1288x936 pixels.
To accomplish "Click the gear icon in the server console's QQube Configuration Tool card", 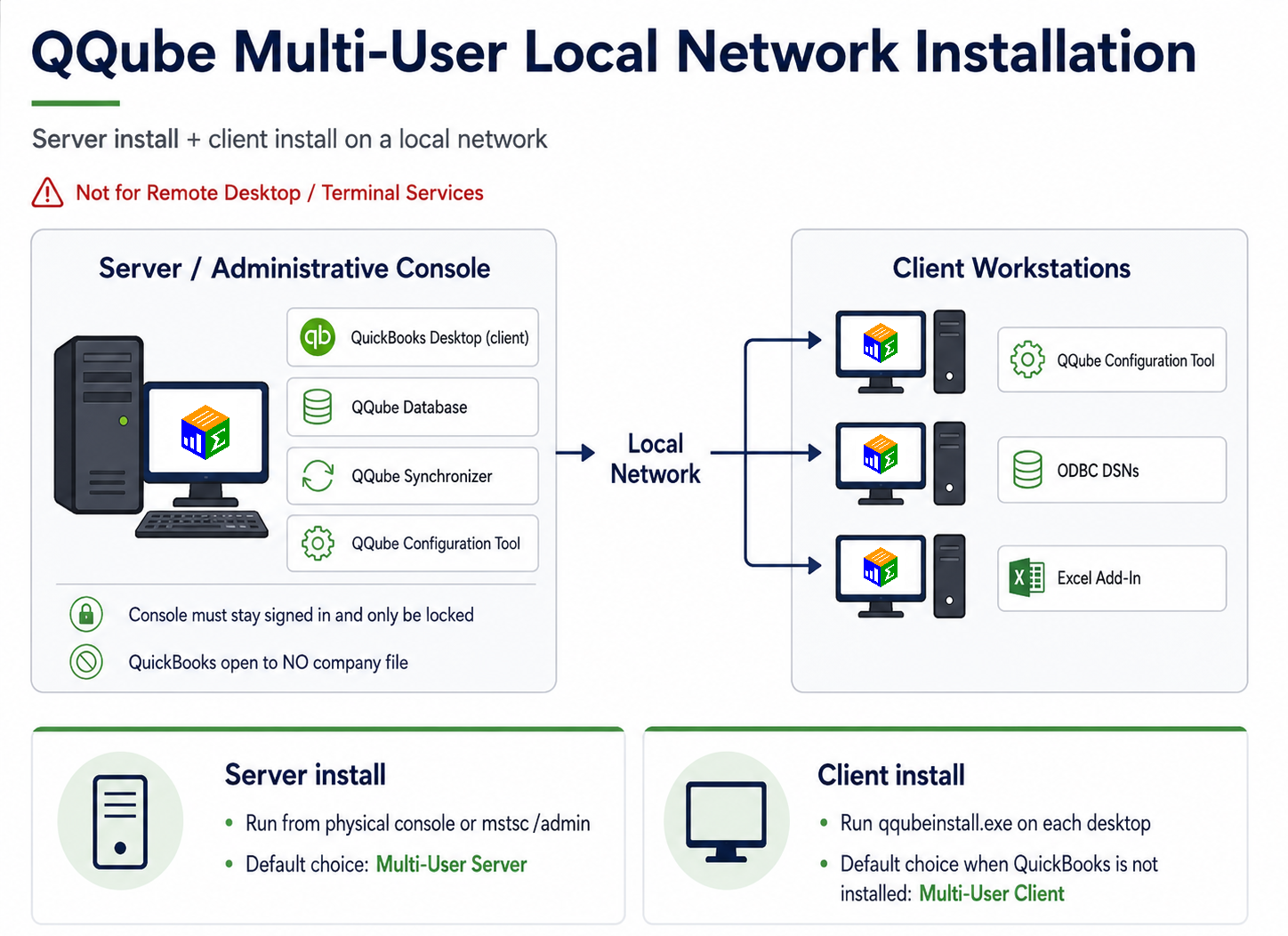I will (x=318, y=543).
